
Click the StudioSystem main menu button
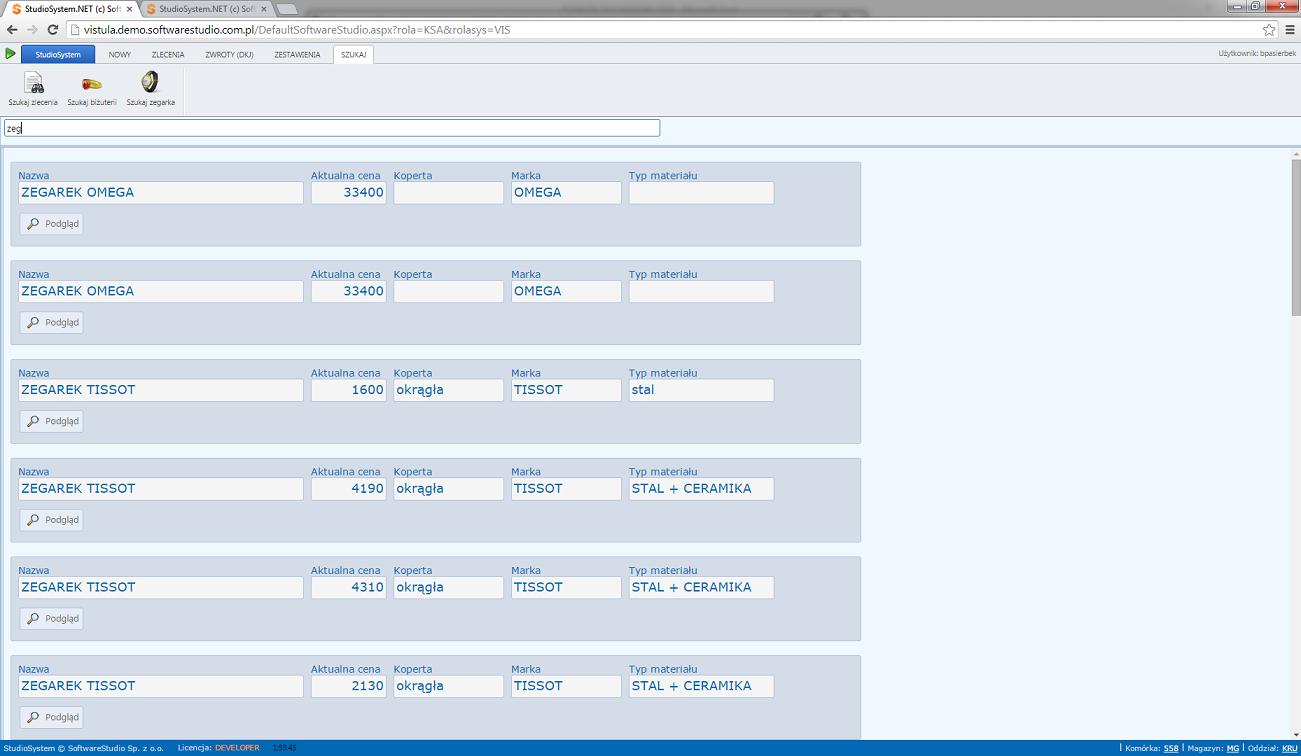pos(58,54)
